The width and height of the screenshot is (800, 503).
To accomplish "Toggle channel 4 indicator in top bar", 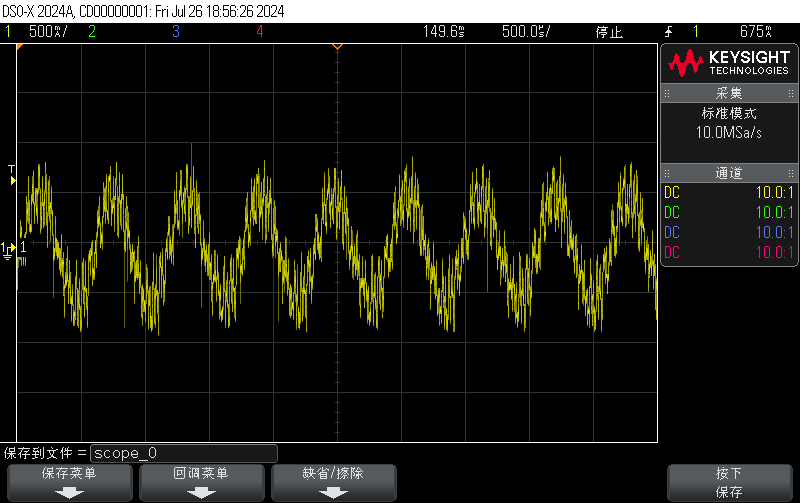I will pyautogui.click(x=260, y=32).
